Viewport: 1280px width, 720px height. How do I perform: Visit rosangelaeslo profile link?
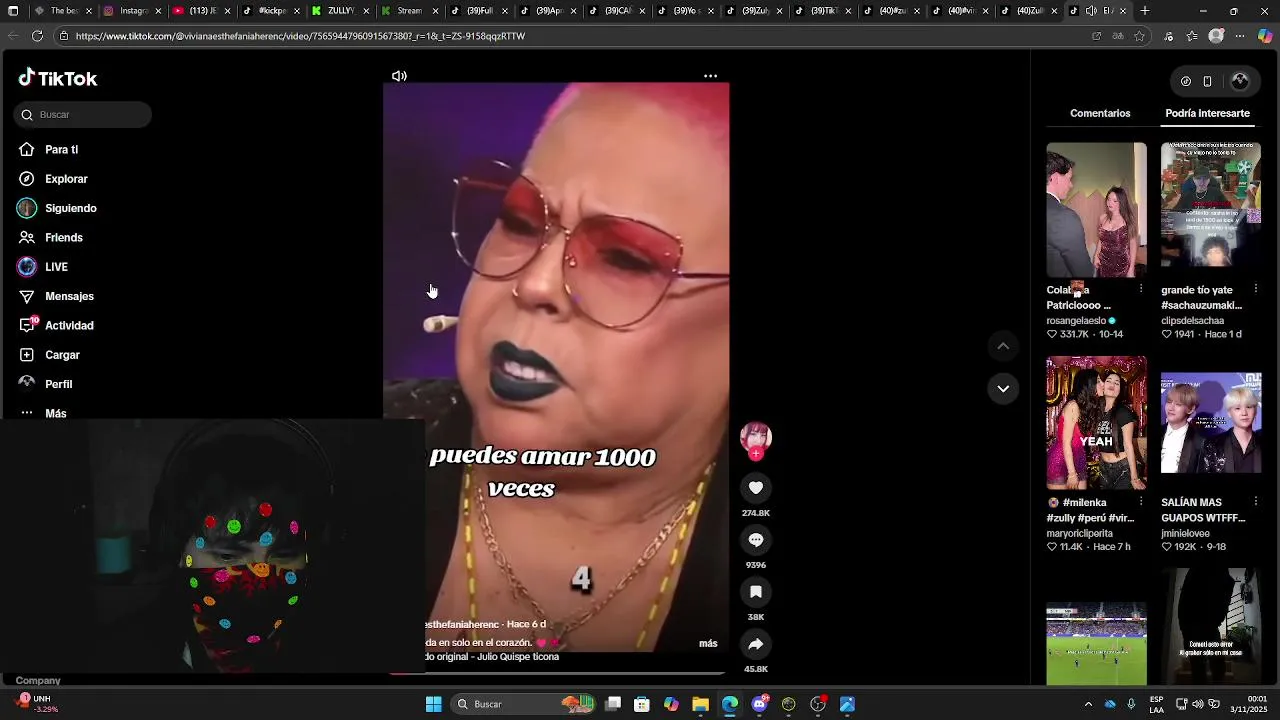1076,321
